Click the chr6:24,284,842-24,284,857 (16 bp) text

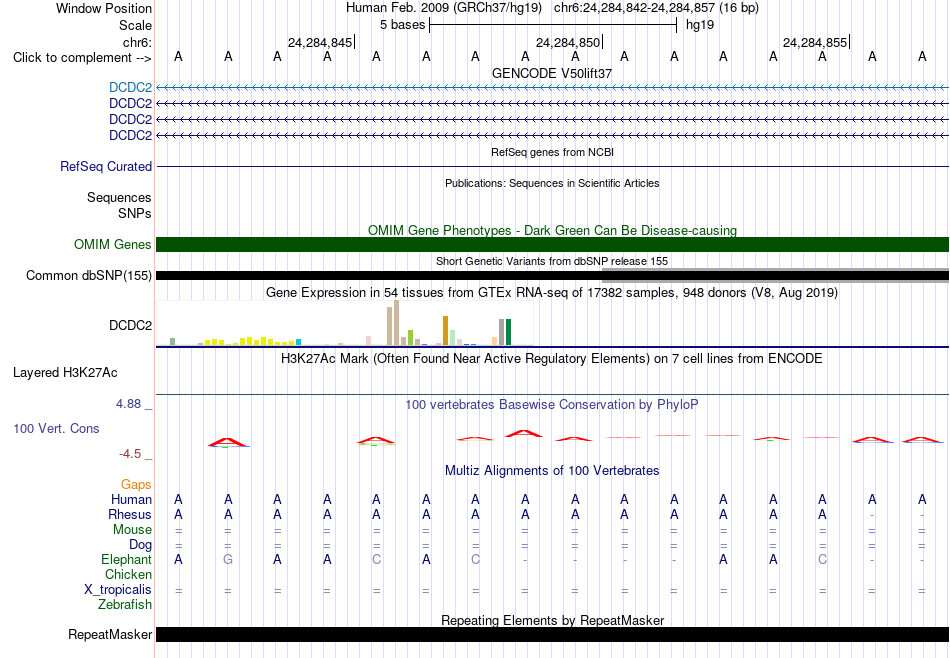(656, 8)
